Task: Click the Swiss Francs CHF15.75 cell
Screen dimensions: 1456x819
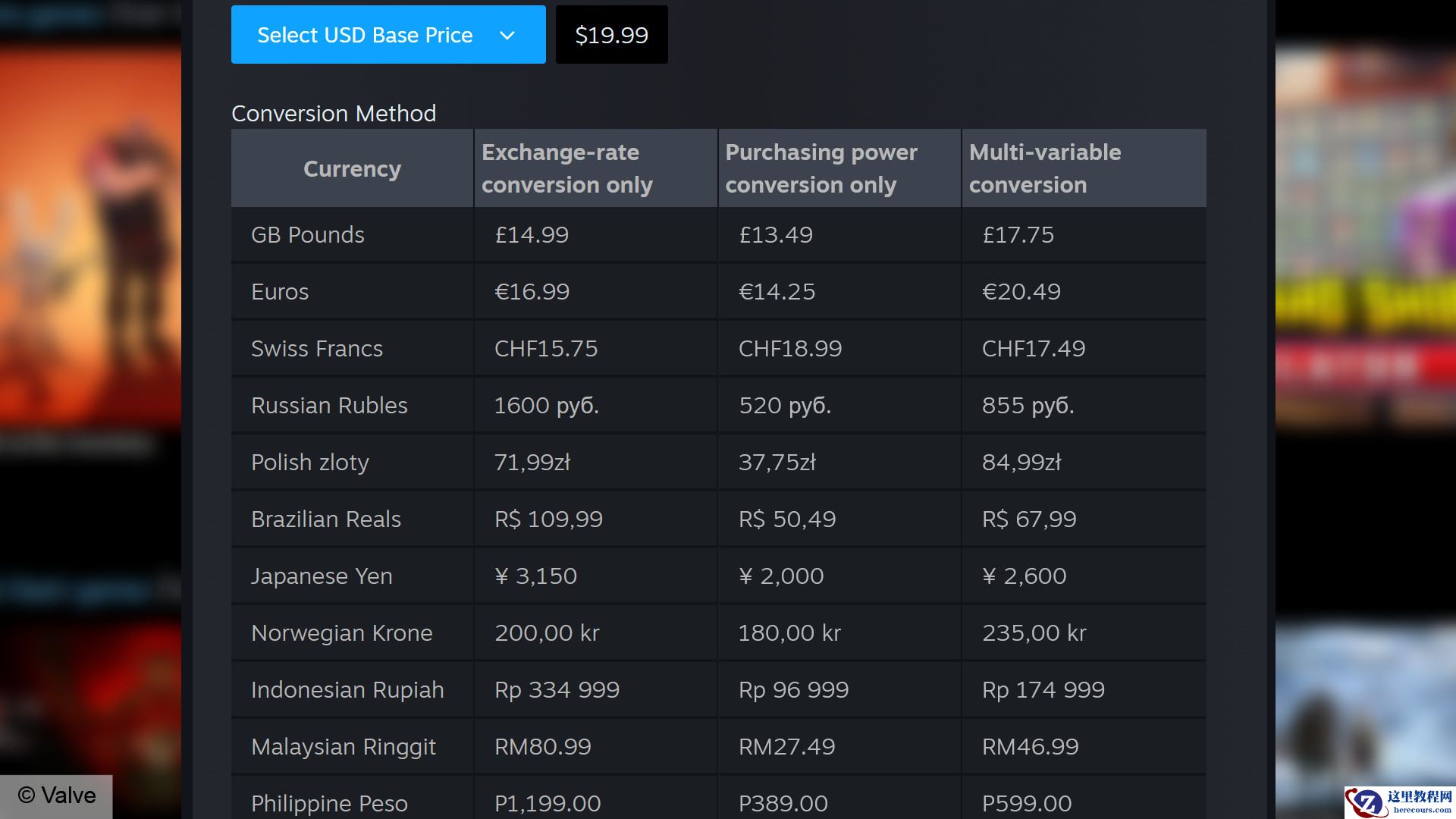Action: 546,349
